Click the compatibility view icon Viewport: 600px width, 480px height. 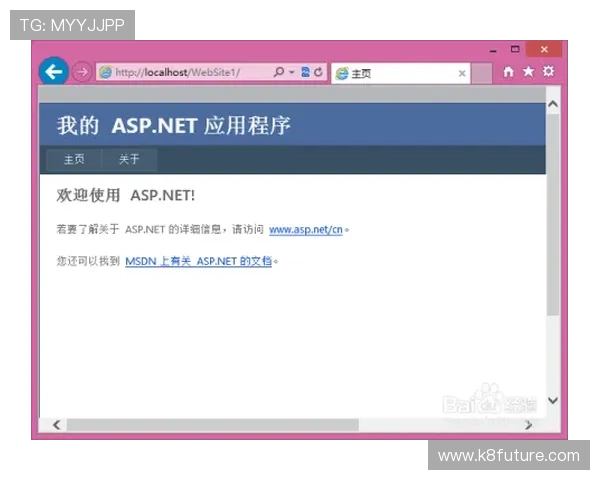pos(305,73)
